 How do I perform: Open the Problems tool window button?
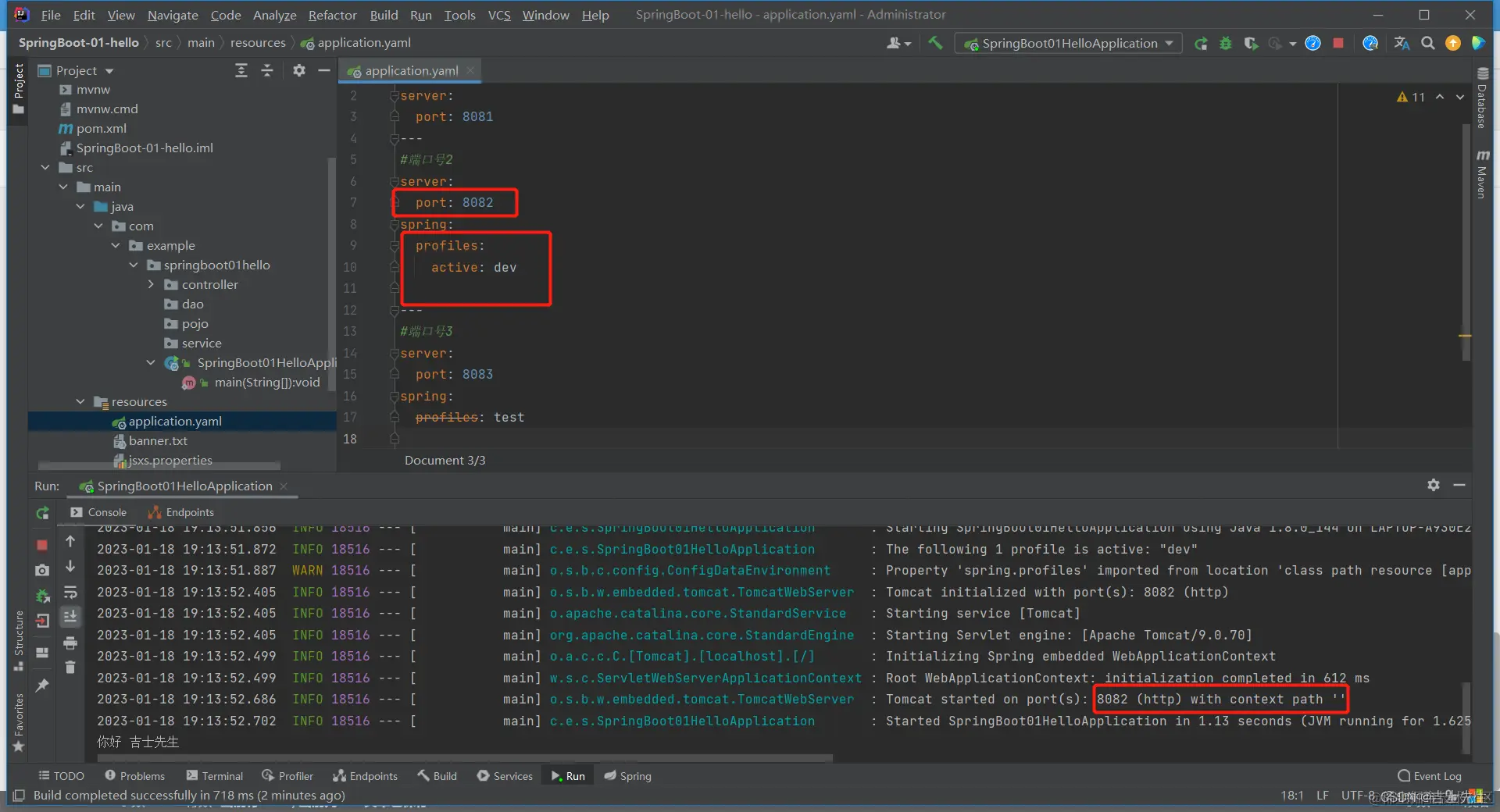point(134,776)
